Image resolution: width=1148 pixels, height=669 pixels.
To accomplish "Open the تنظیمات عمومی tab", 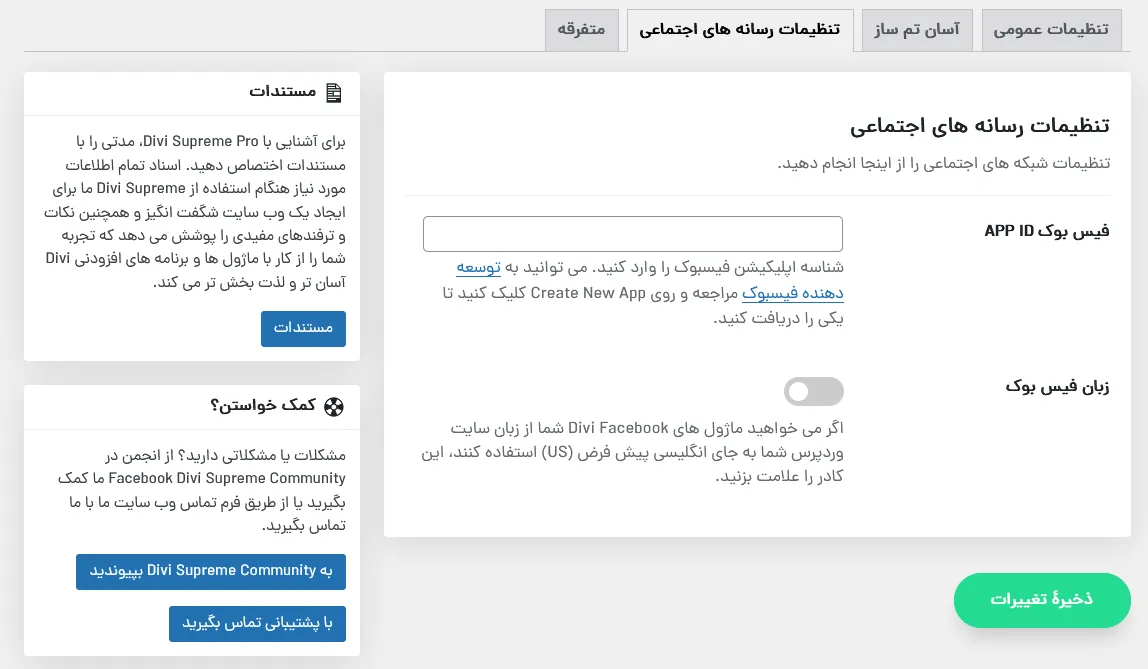I will tap(1051, 30).
